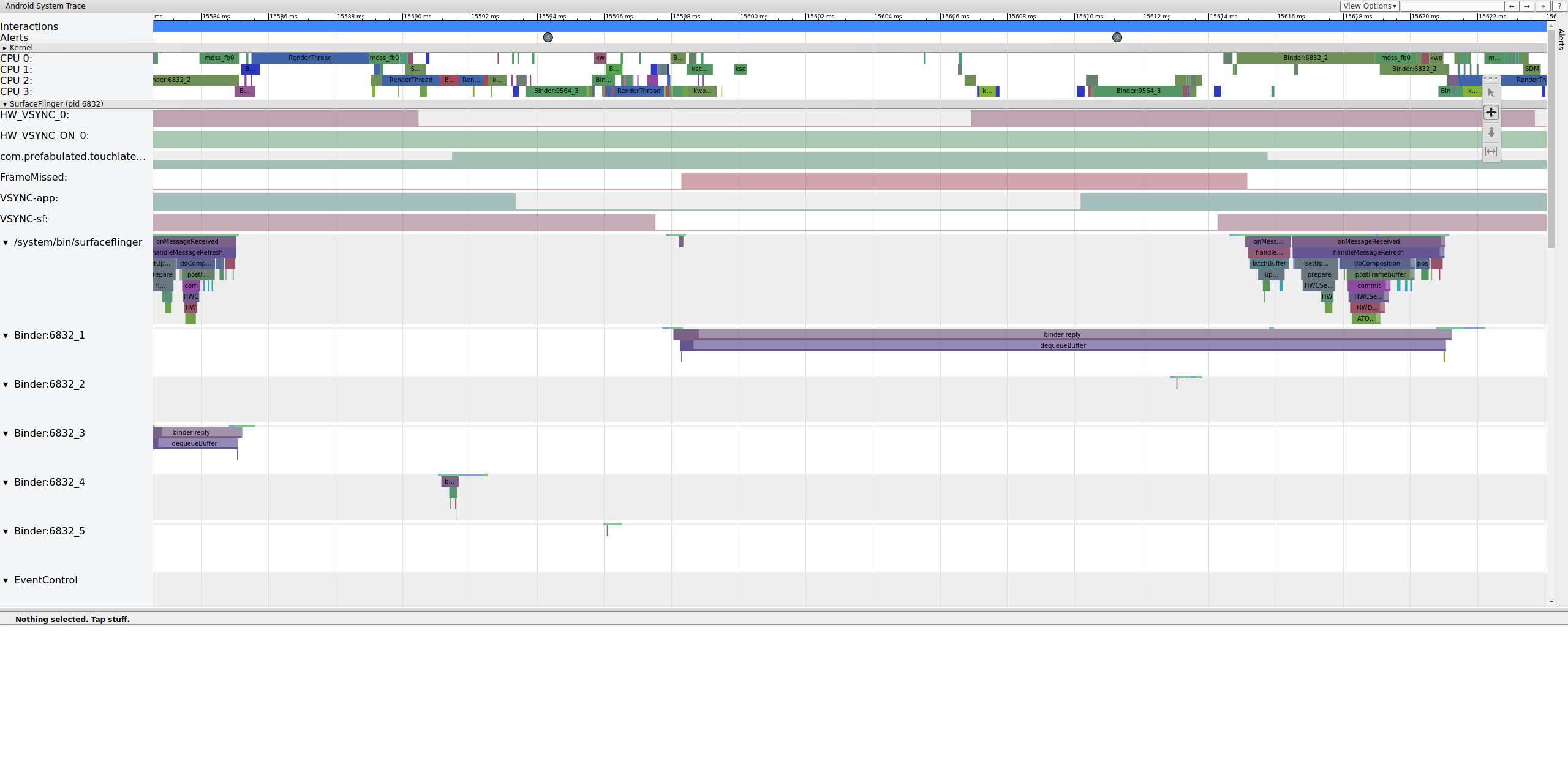Click the right arrow search-next button
Viewport: 1568px width, 780px height.
point(1527,6)
